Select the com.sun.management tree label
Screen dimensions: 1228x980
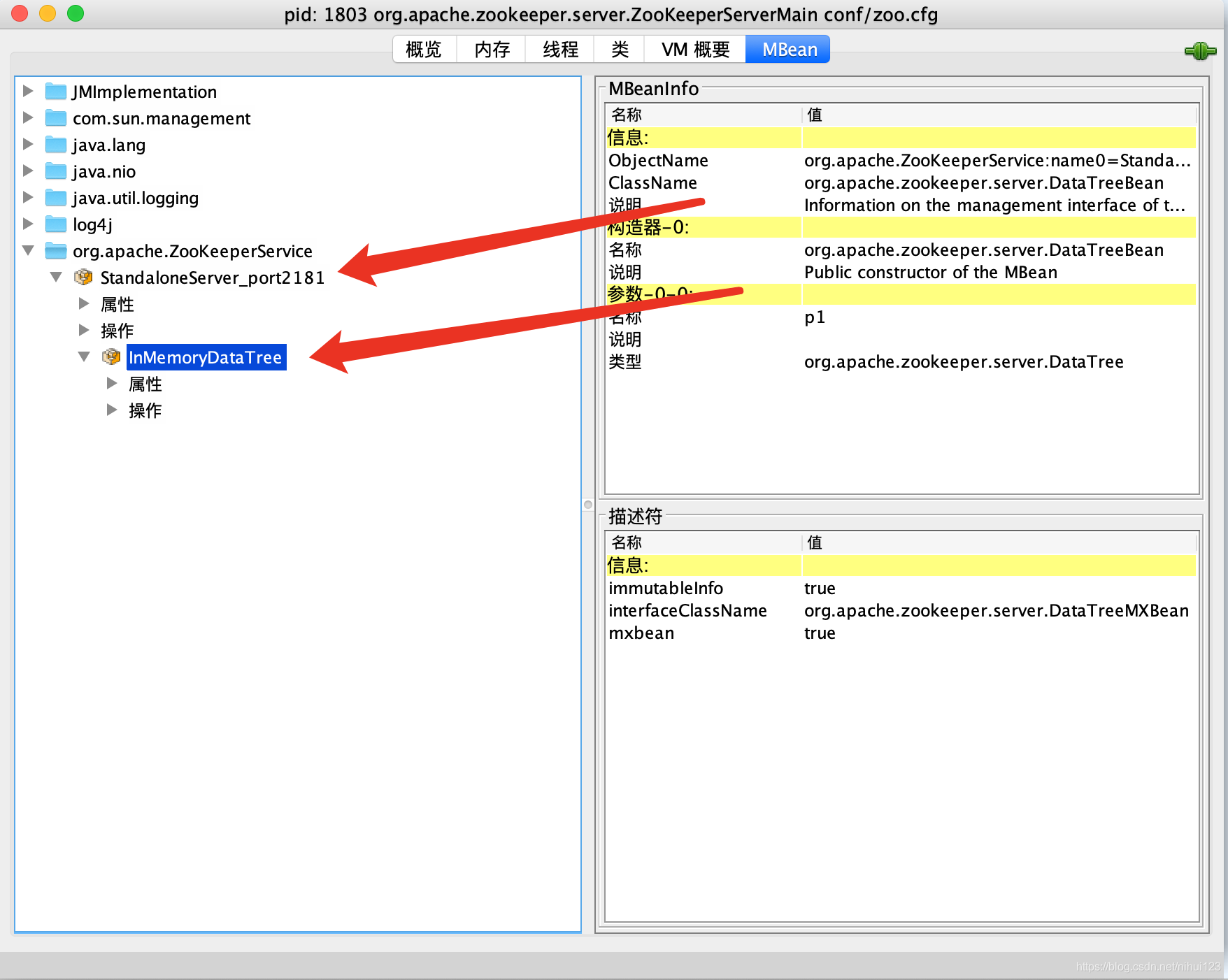tap(162, 118)
